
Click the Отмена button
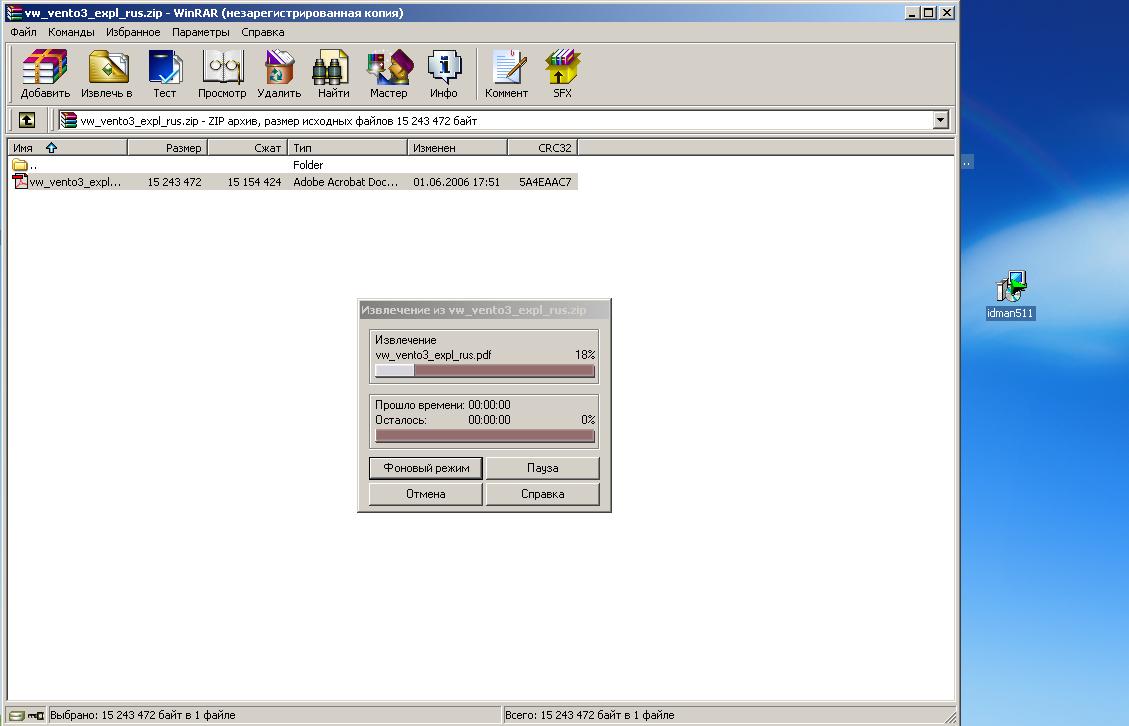tap(426, 494)
